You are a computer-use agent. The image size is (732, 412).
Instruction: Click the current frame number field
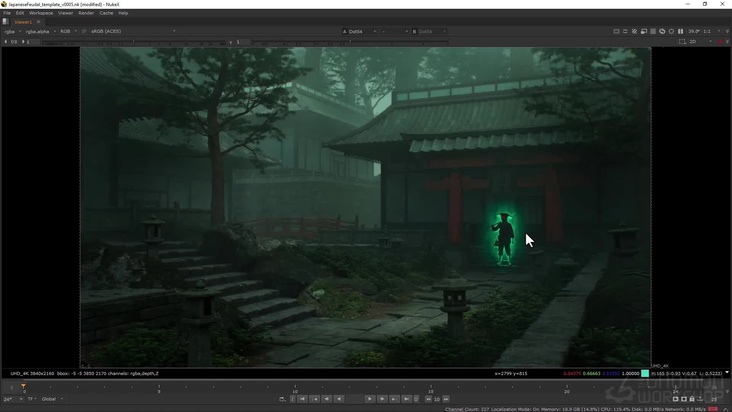pyautogui.click(x=354, y=399)
